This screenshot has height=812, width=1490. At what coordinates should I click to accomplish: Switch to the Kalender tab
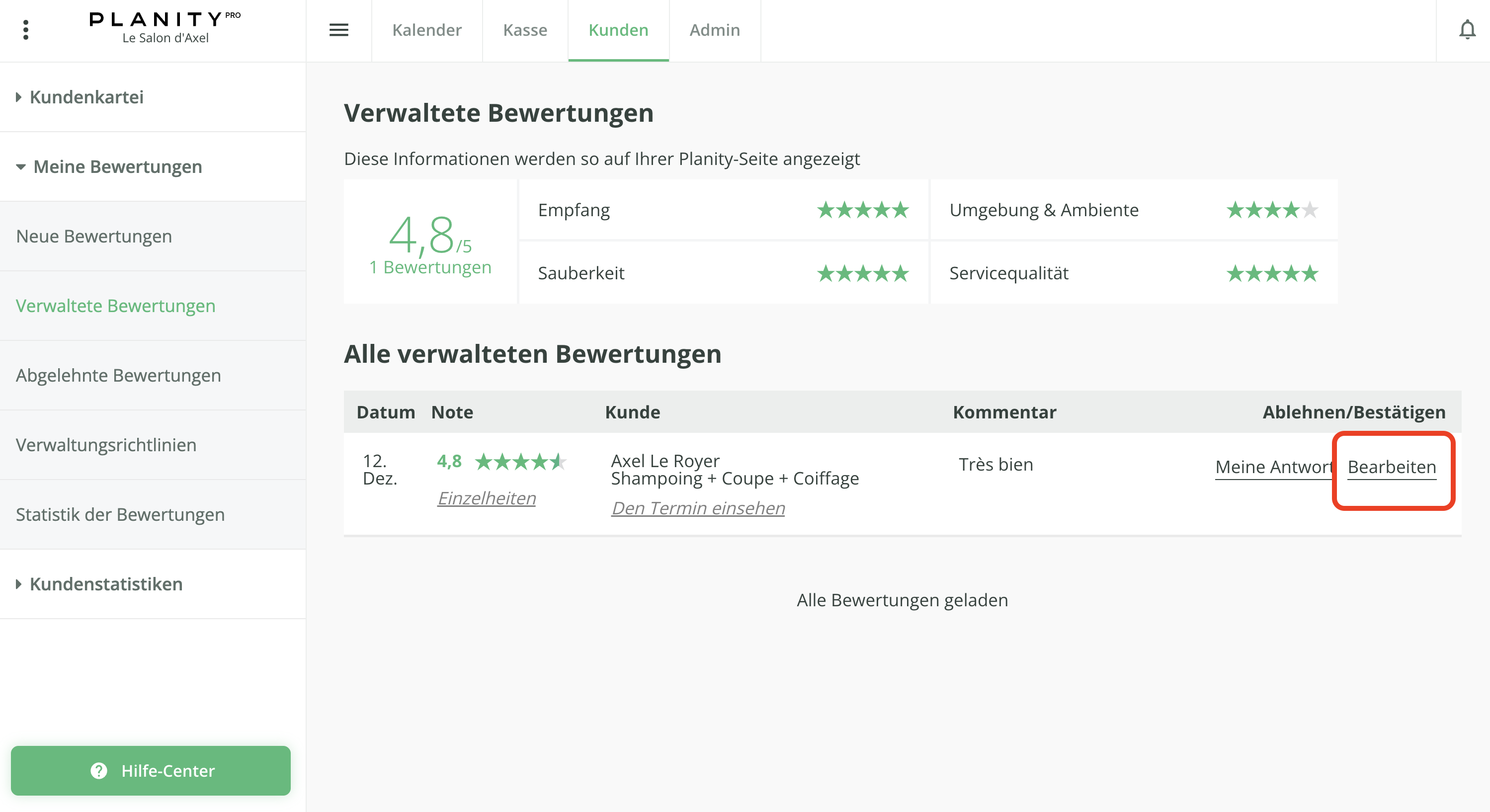(x=426, y=30)
